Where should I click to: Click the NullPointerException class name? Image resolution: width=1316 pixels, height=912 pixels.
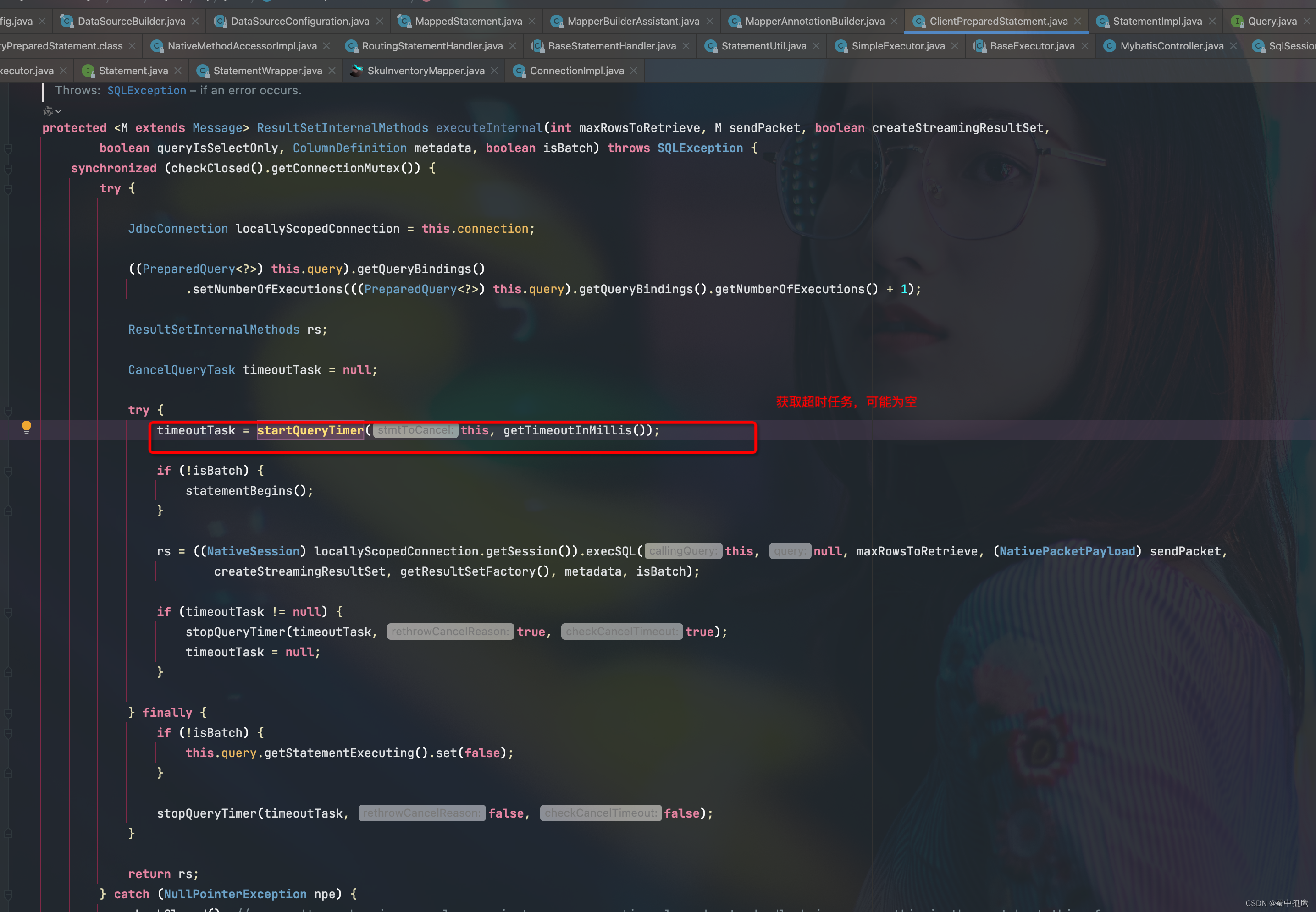[235, 894]
